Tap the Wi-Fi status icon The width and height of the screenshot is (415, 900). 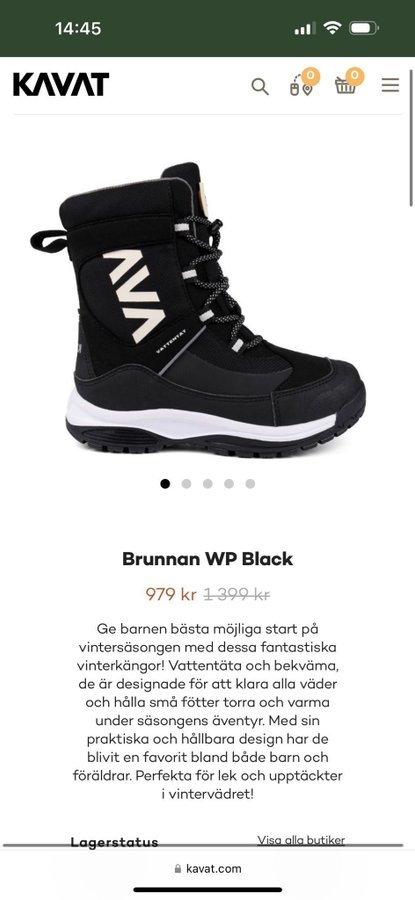click(332, 28)
